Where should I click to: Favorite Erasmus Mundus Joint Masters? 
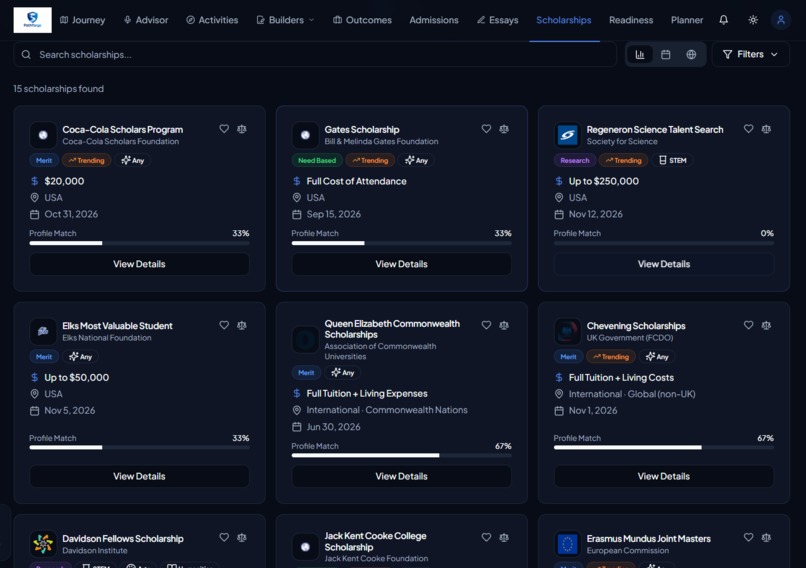(748, 538)
